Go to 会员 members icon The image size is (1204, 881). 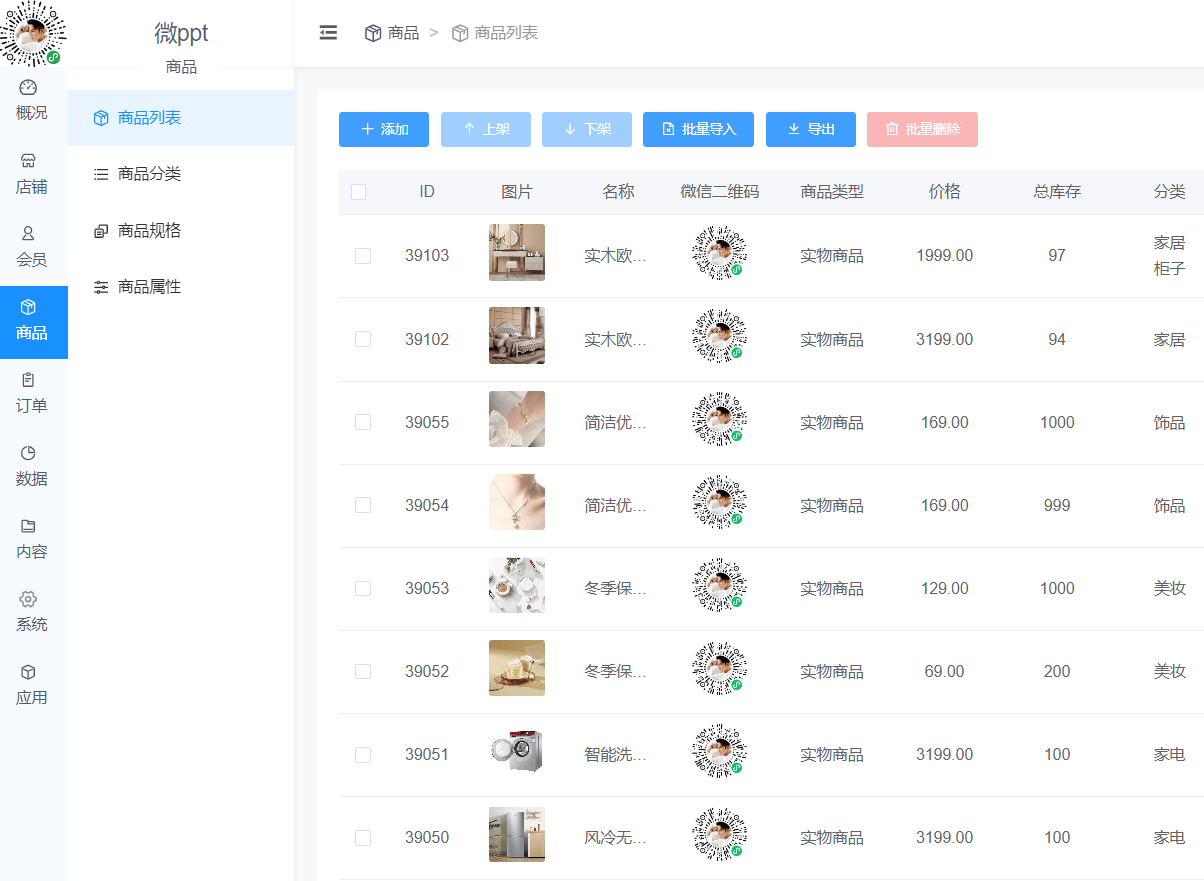28,234
